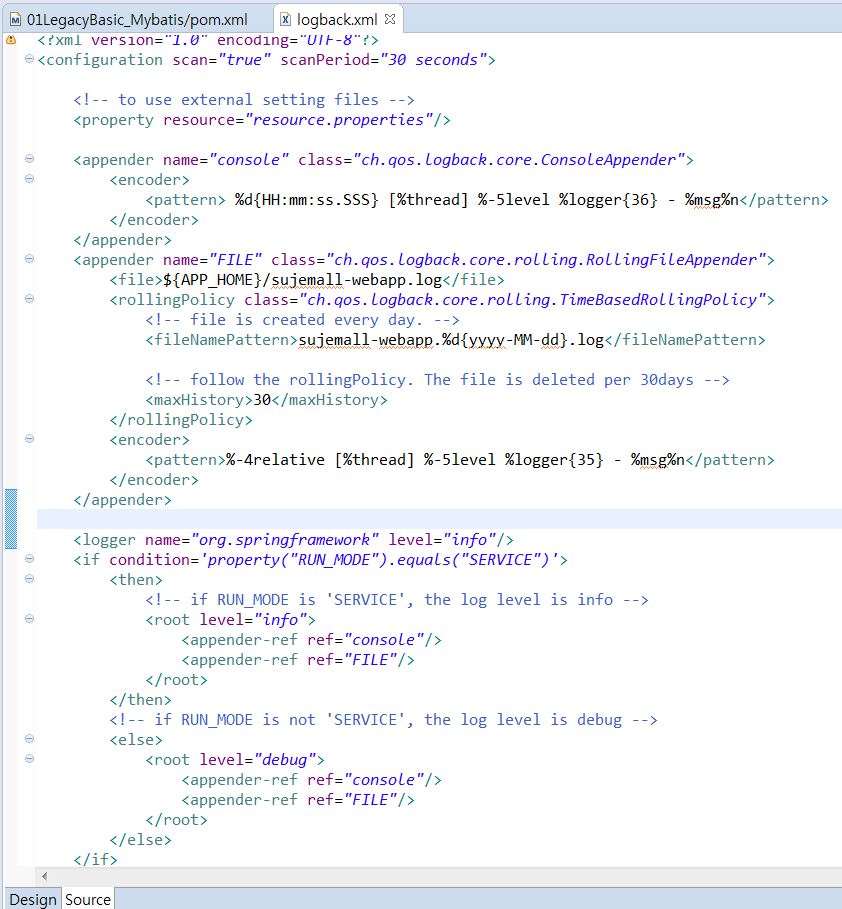Click the Maven icon on pom.xml tab
842x909 pixels.
tap(16, 20)
